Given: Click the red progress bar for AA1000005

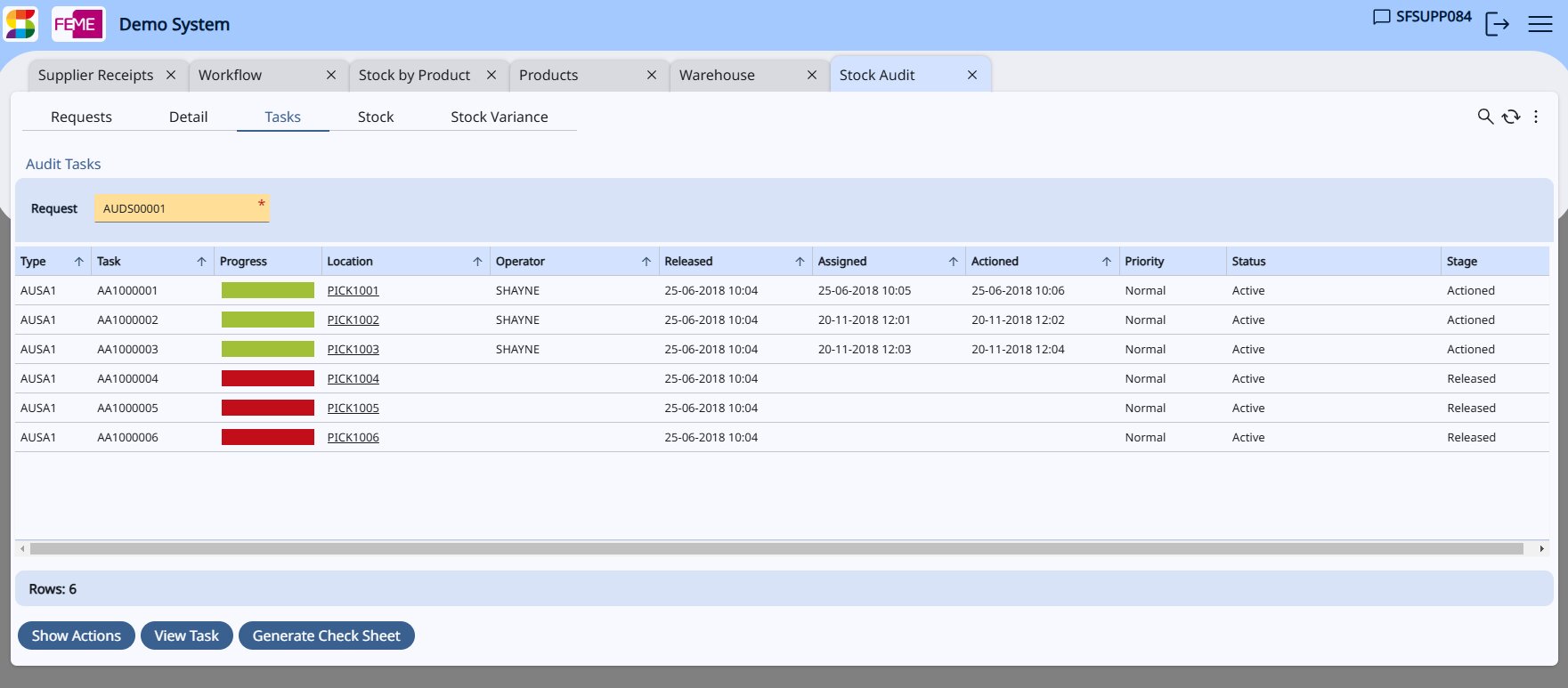Looking at the screenshot, I should point(267,408).
